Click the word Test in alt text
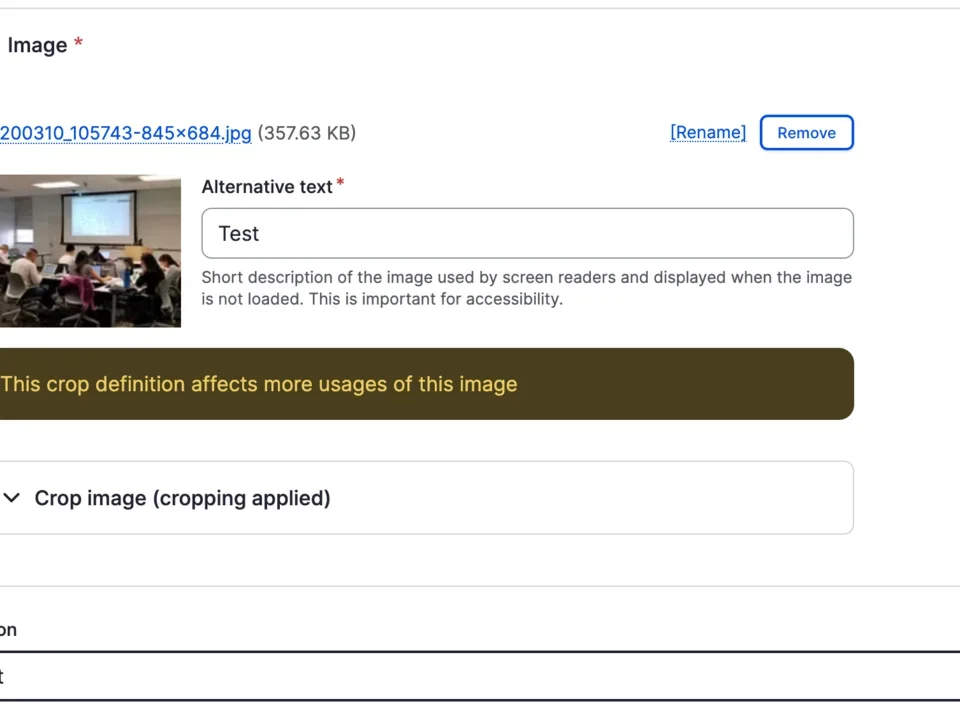Screen dimensions: 960x720 tap(238, 233)
